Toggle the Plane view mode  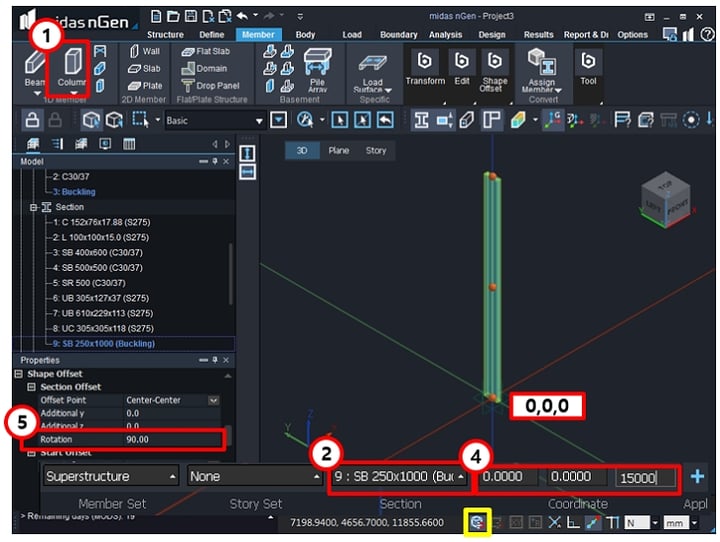(x=338, y=151)
